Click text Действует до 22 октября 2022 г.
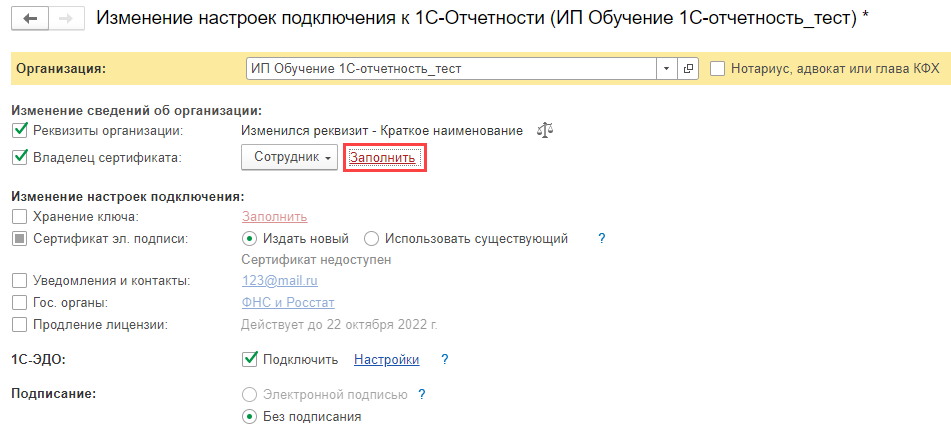 (339, 324)
